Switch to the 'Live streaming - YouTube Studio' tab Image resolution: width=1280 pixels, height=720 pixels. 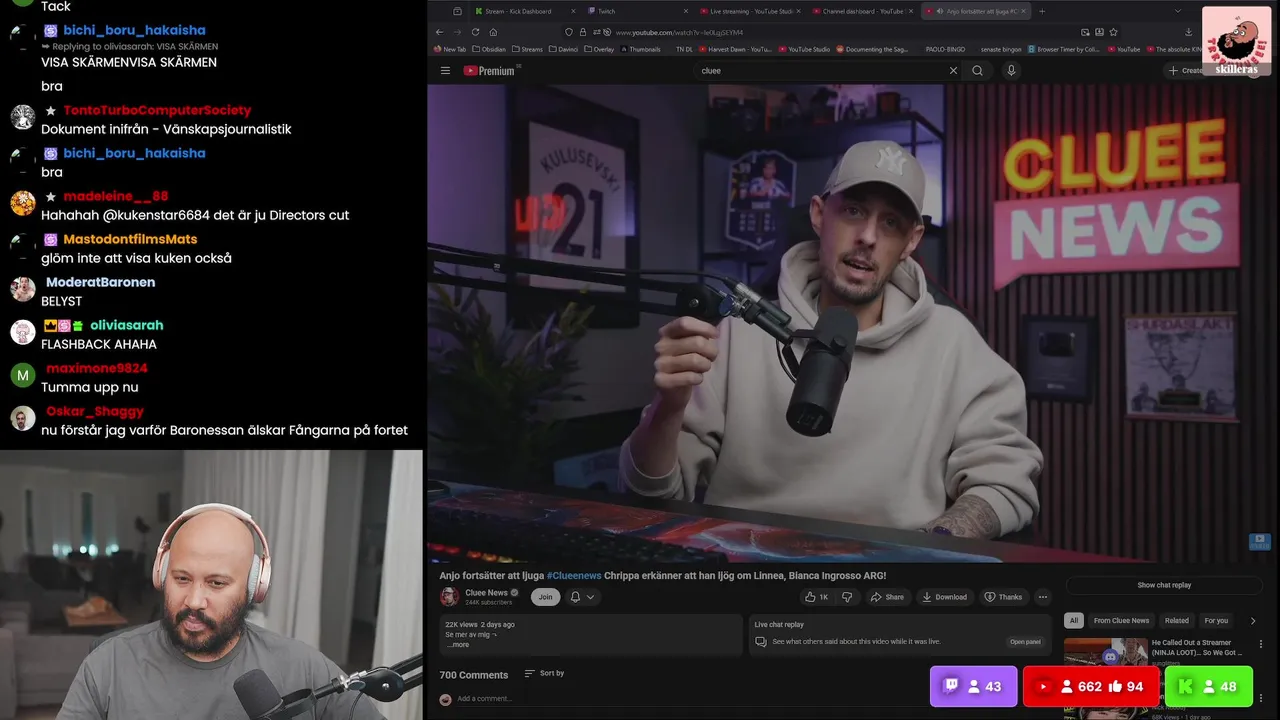click(x=750, y=11)
